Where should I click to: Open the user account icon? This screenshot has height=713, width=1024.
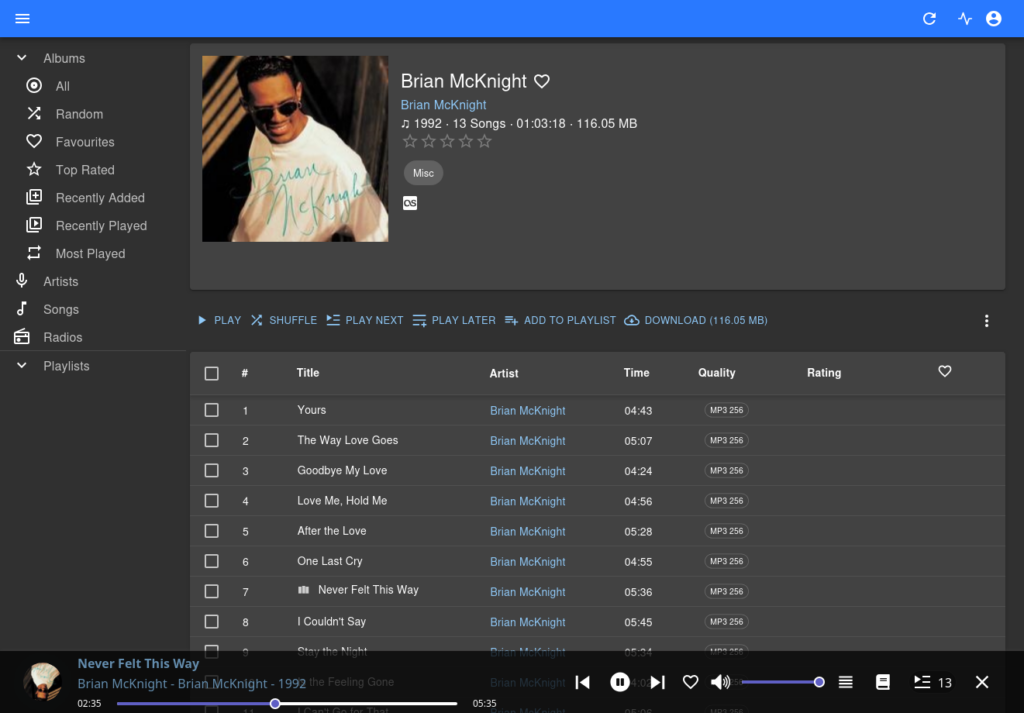pyautogui.click(x=993, y=18)
